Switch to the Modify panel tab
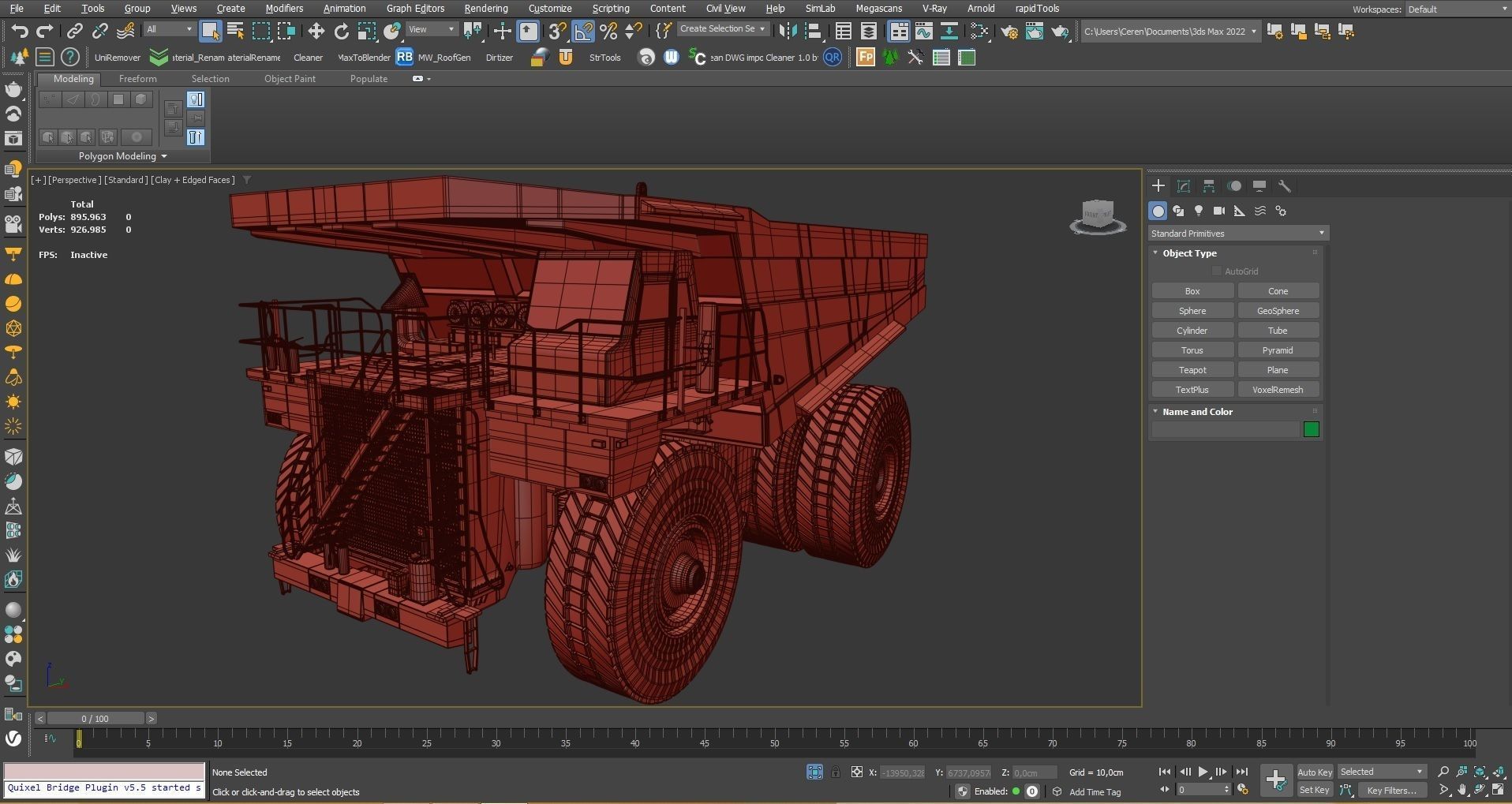The image size is (1512, 804). (x=1184, y=186)
